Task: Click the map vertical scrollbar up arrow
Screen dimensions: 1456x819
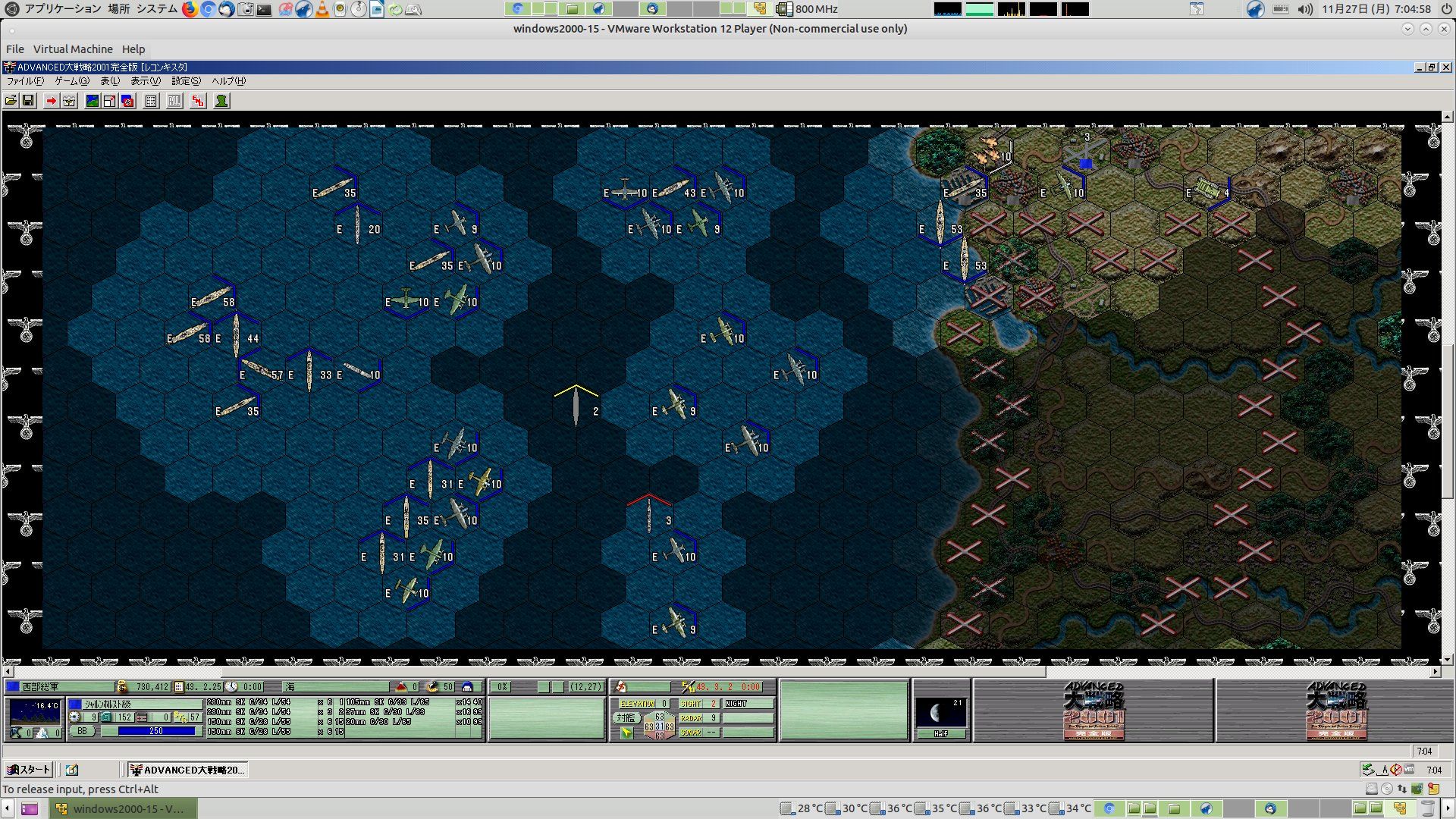Action: (1448, 118)
